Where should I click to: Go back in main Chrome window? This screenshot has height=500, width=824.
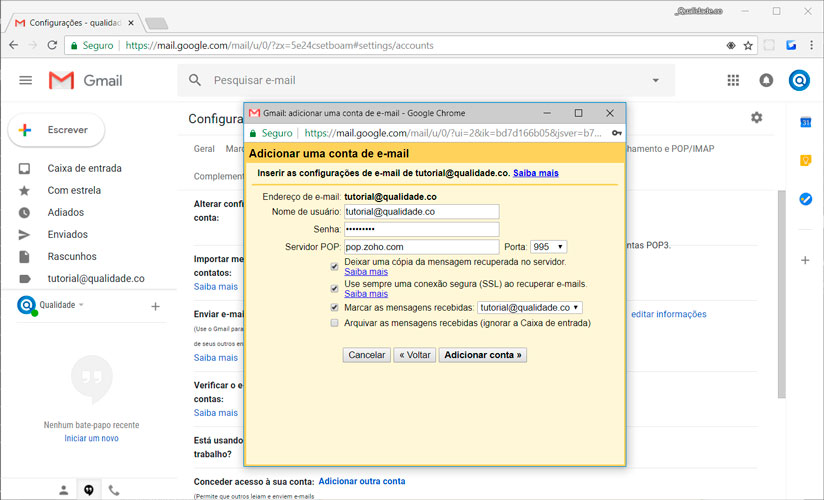pyautogui.click(x=14, y=45)
